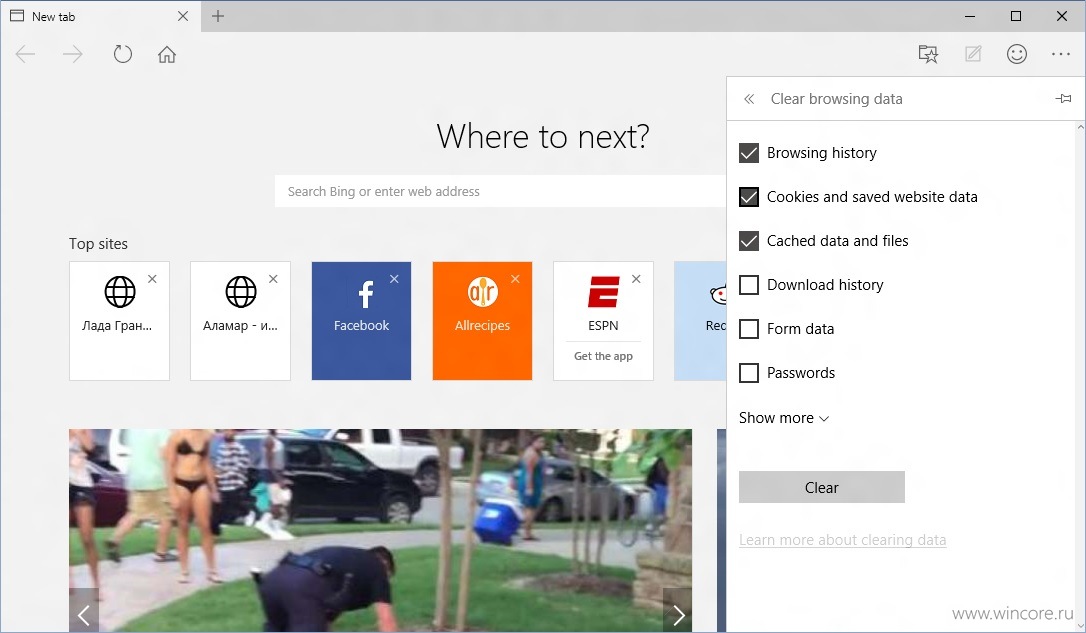The width and height of the screenshot is (1086, 633).
Task: Minimize the browser window
Action: click(x=970, y=16)
